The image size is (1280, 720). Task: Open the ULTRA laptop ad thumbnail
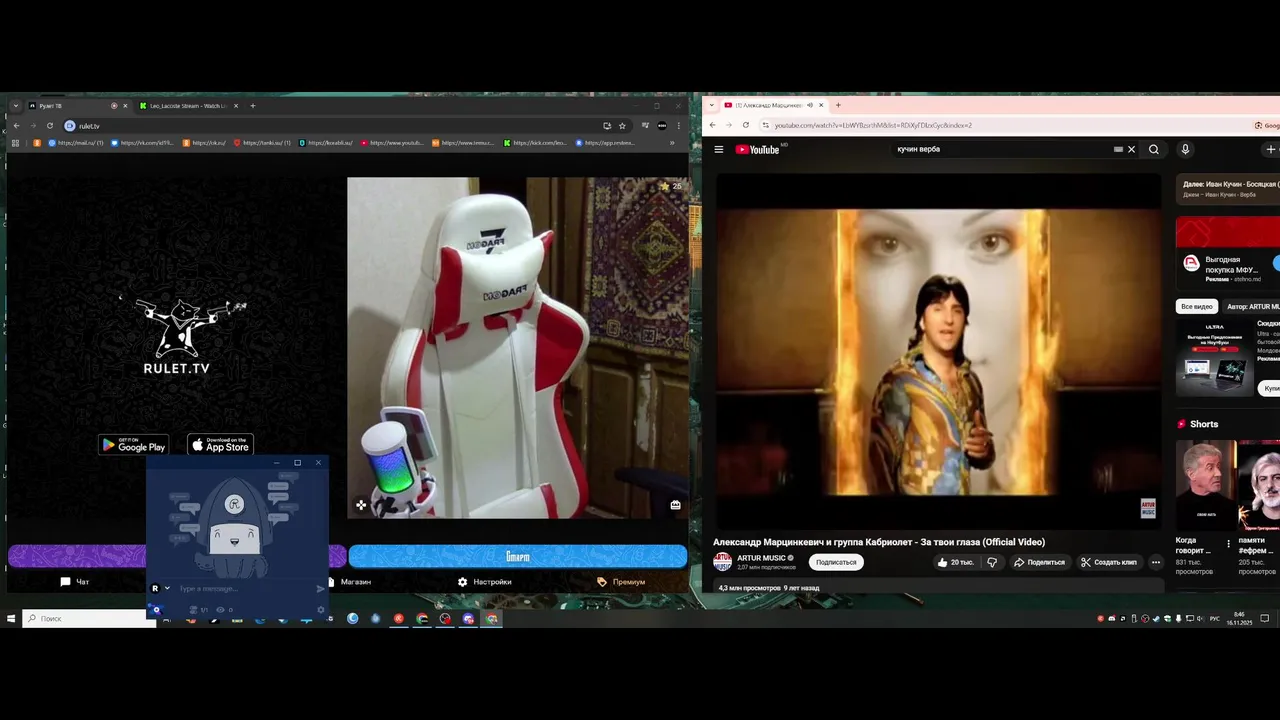tap(1214, 358)
